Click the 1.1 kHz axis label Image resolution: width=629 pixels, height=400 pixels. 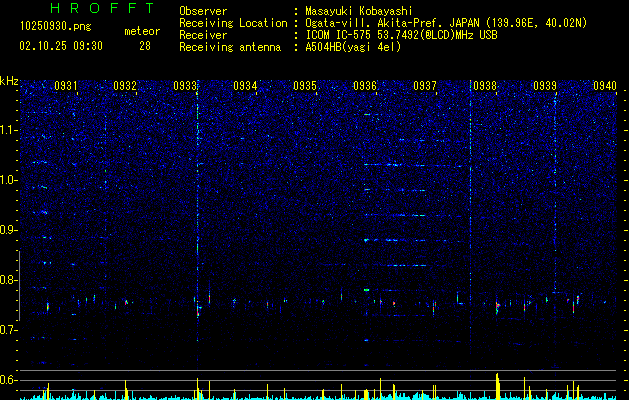click(9, 130)
